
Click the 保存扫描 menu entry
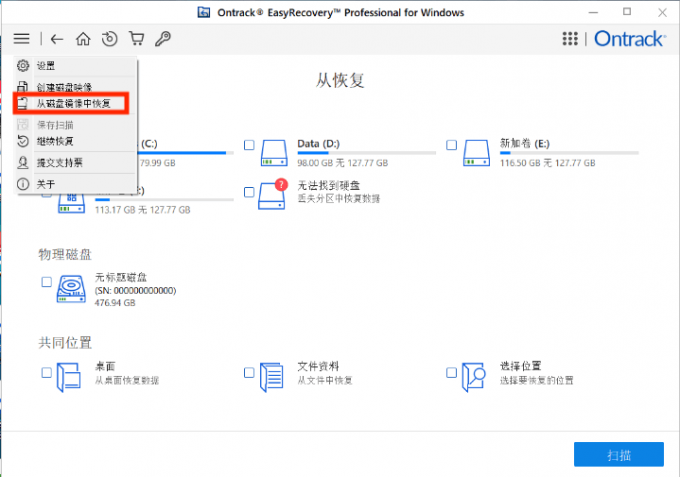(75, 125)
